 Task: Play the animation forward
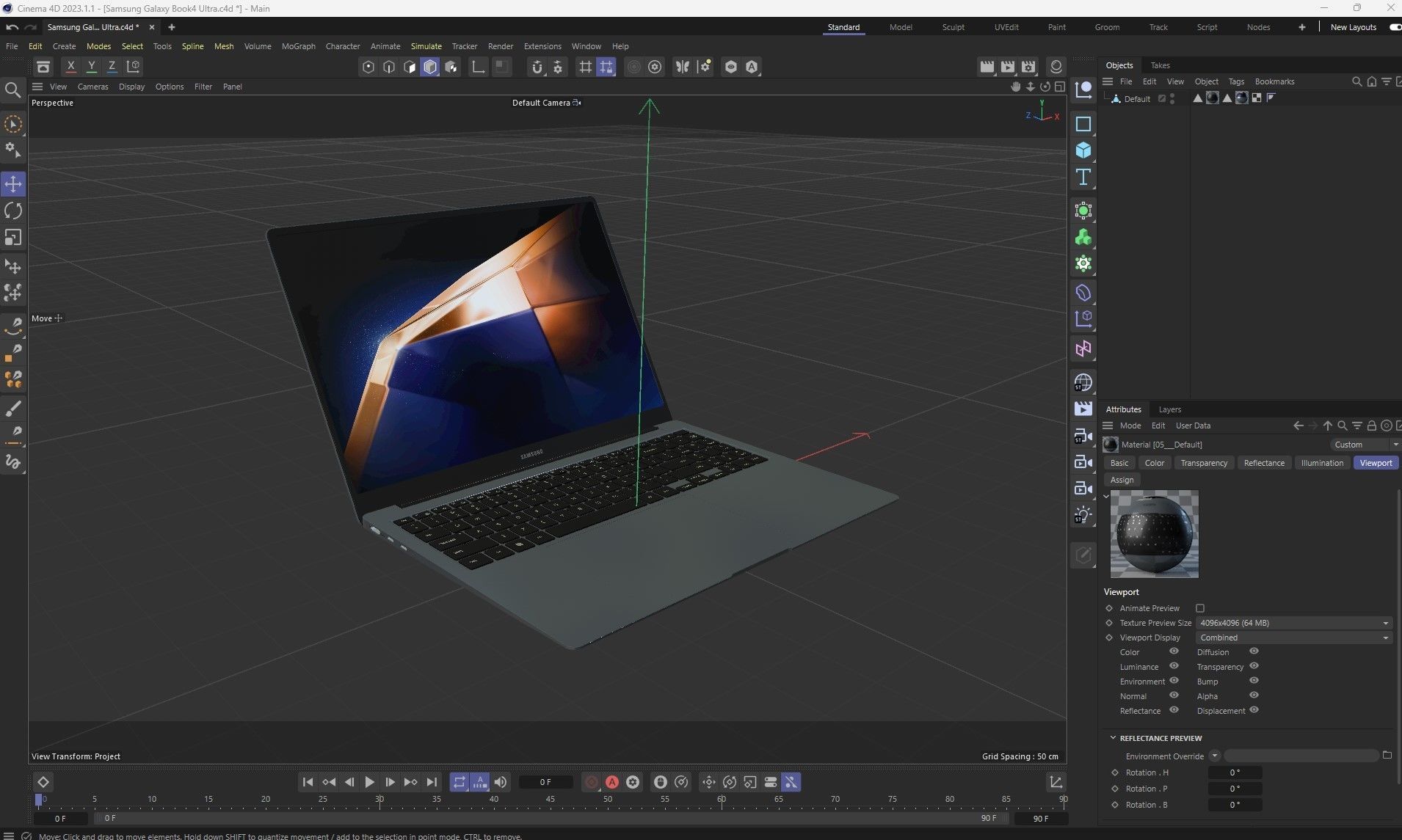pyautogui.click(x=369, y=782)
